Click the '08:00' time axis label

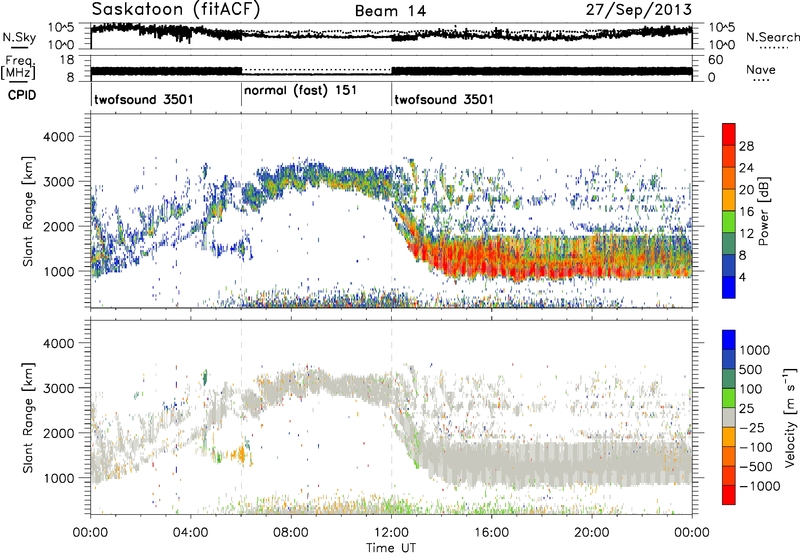pyautogui.click(x=291, y=533)
